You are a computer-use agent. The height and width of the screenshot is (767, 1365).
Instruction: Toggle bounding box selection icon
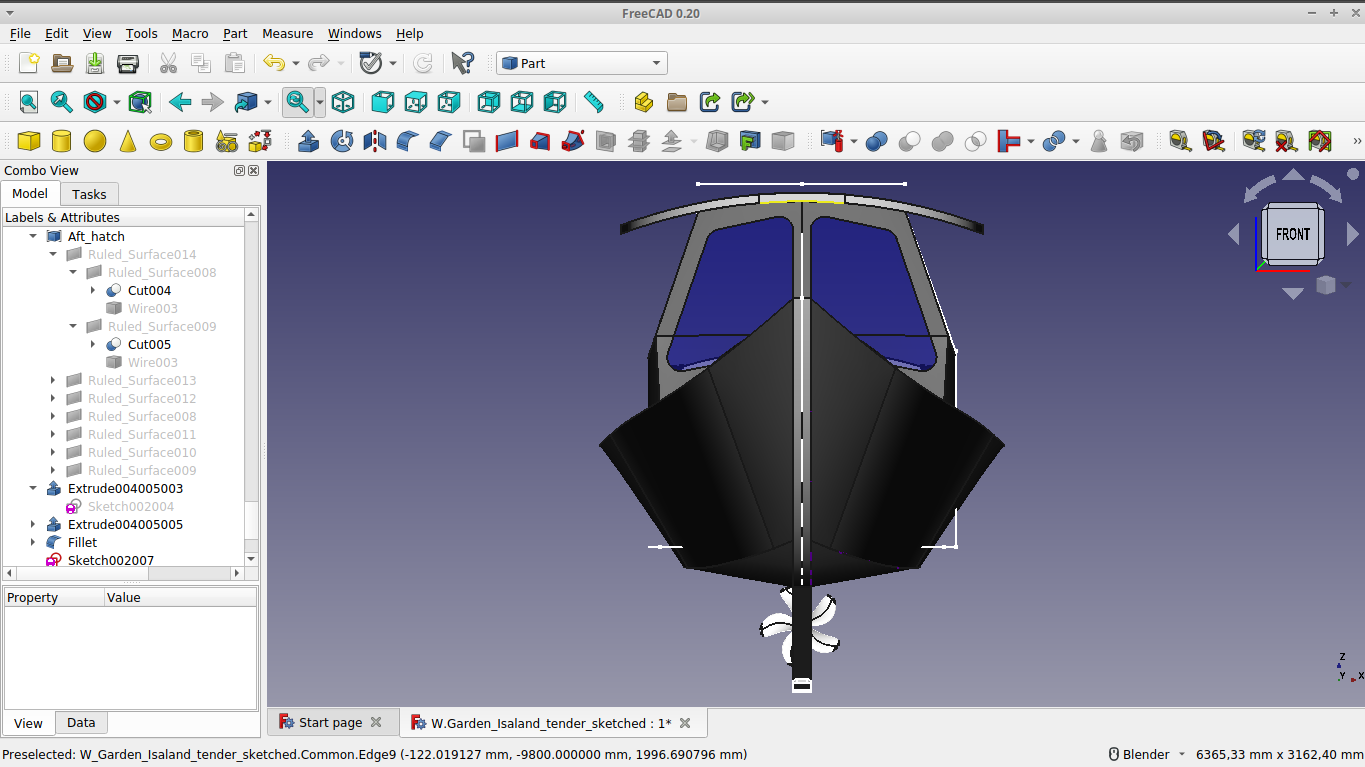[x=140, y=102]
